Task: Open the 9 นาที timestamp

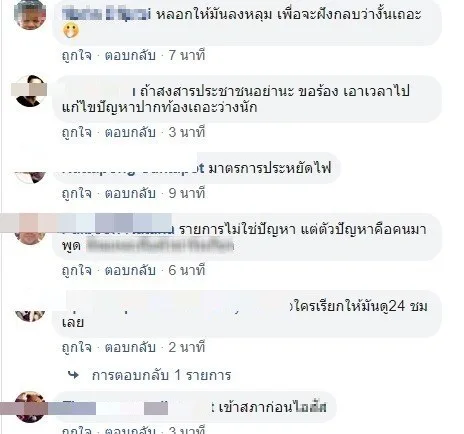Action: click(x=187, y=193)
